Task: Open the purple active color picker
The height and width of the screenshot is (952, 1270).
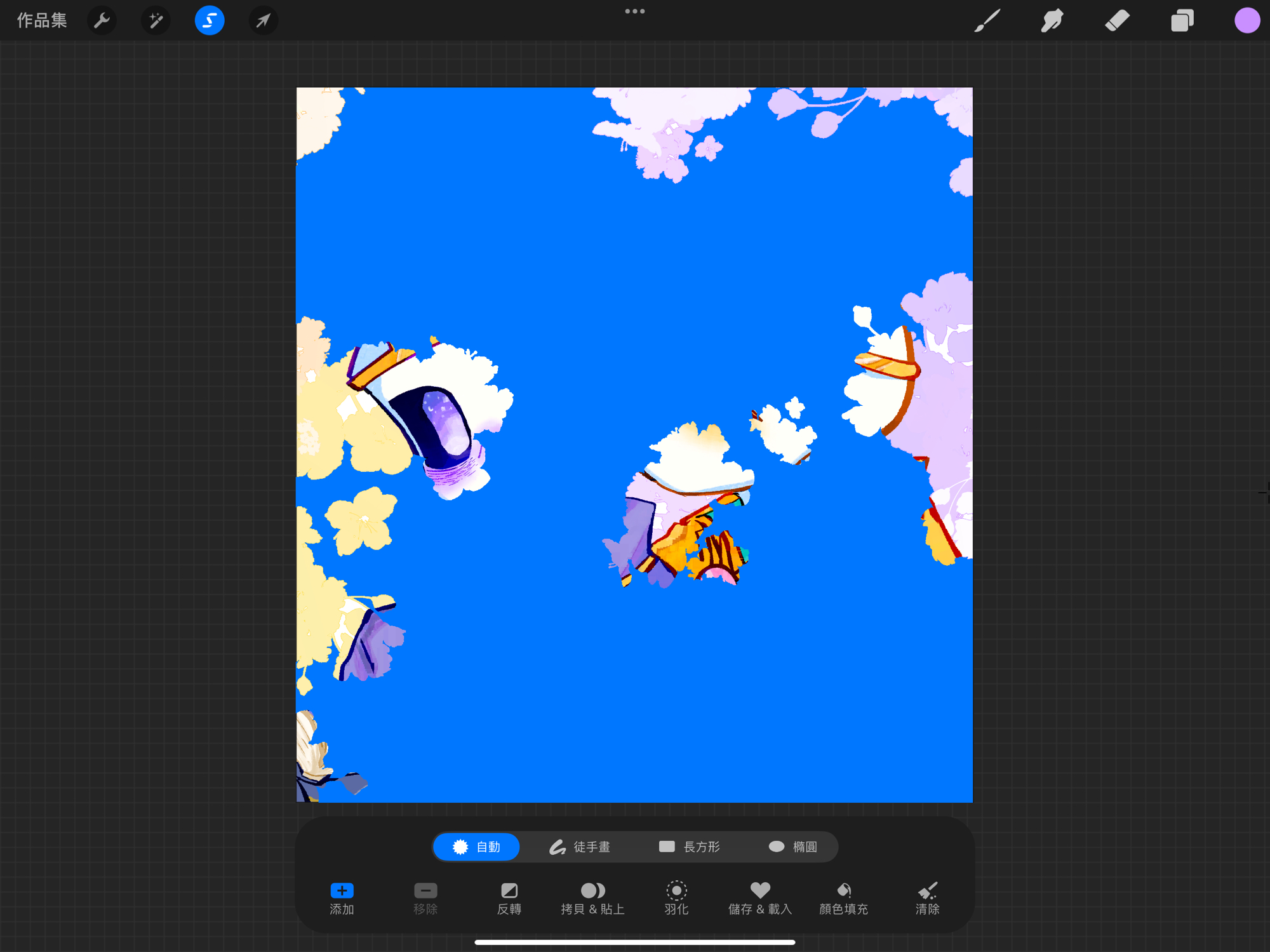Action: pos(1247,21)
